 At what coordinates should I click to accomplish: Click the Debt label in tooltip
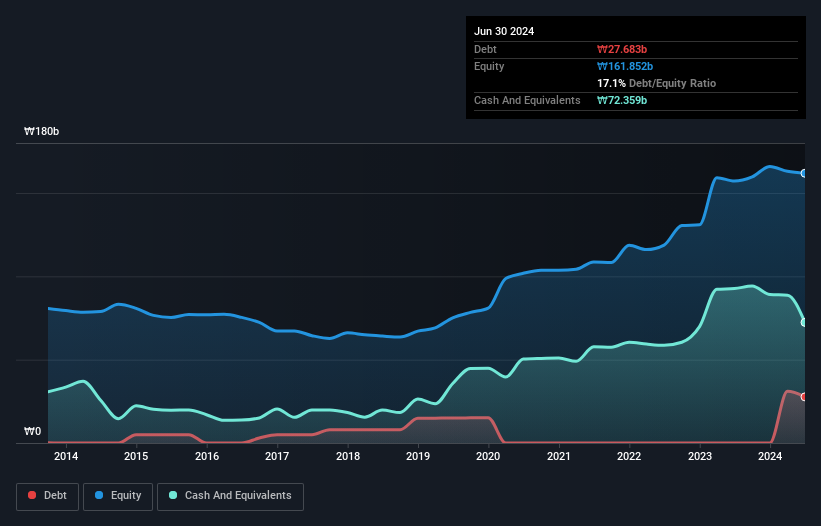pyautogui.click(x=485, y=49)
